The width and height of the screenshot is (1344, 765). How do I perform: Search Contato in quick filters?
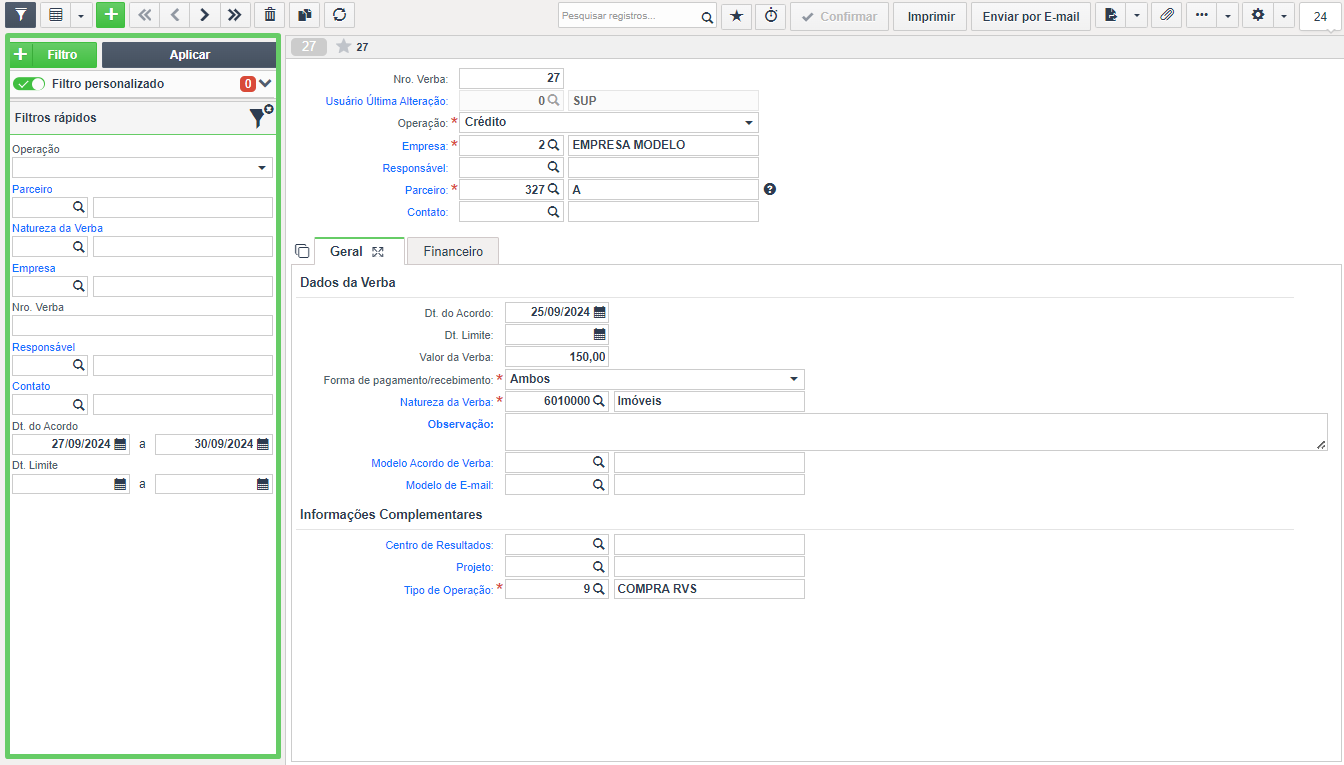tap(78, 405)
